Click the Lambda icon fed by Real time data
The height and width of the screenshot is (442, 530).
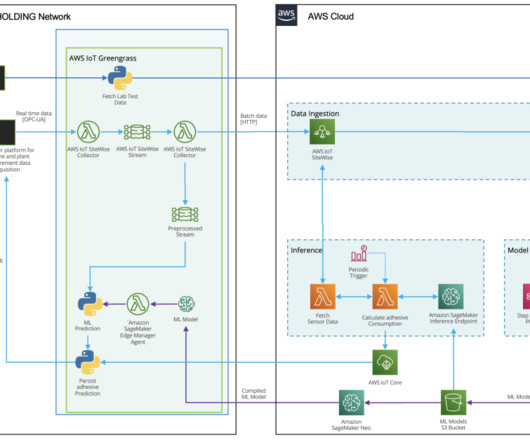[x=88, y=132]
